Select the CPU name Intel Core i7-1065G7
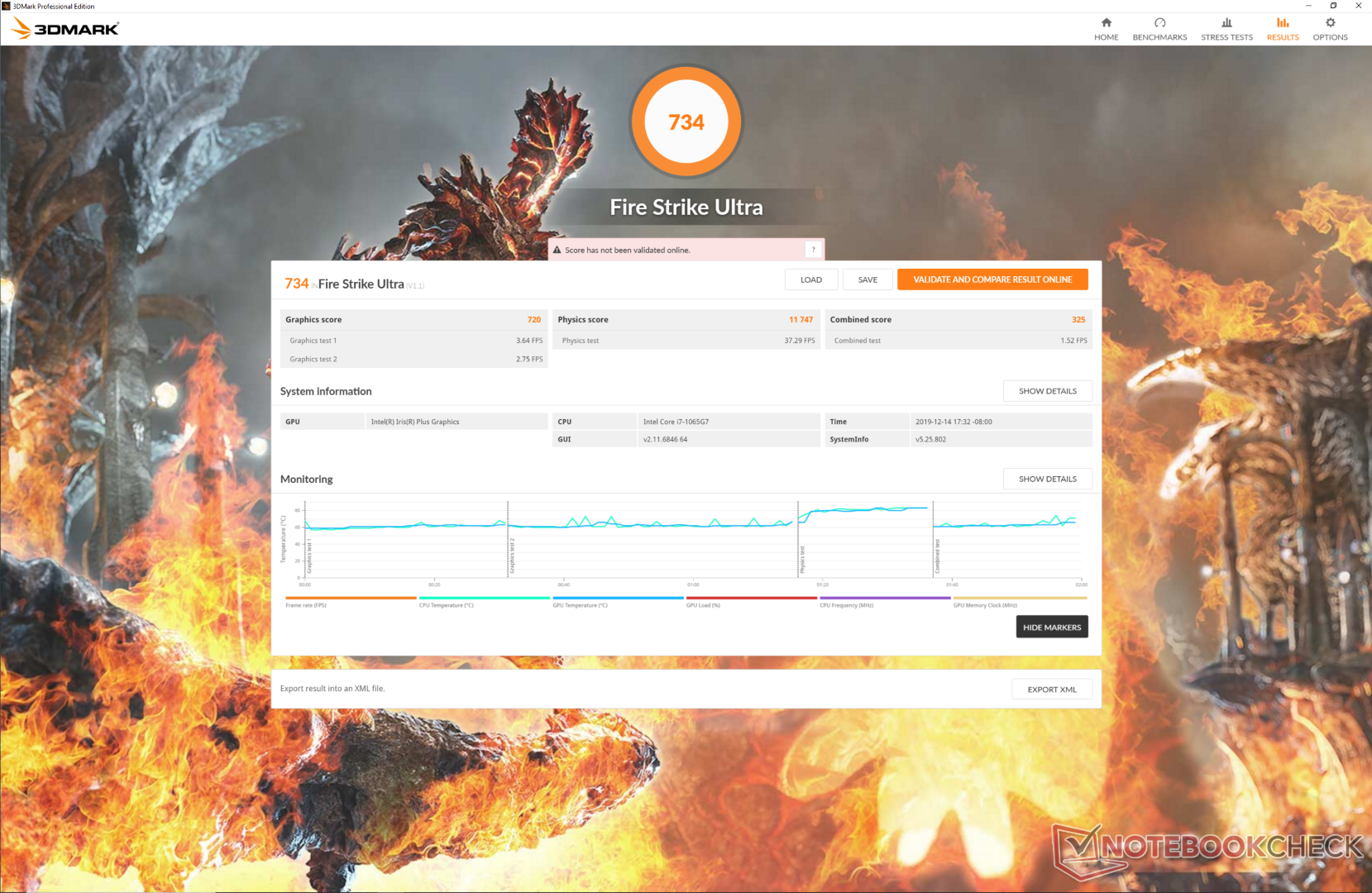The width and height of the screenshot is (1372, 893). (x=676, y=422)
